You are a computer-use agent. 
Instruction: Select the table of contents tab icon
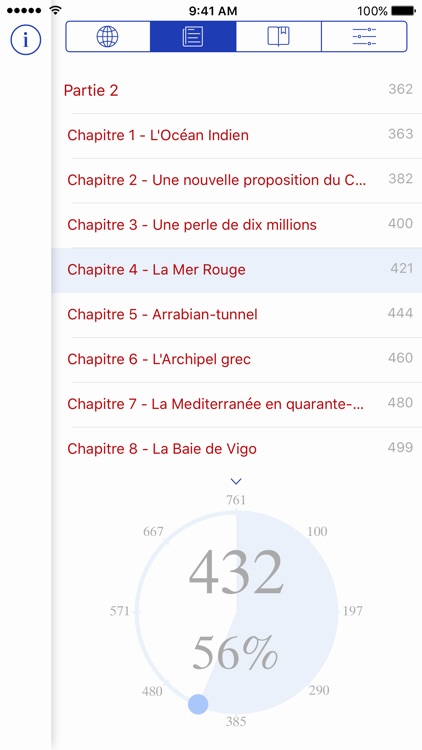tap(193, 36)
